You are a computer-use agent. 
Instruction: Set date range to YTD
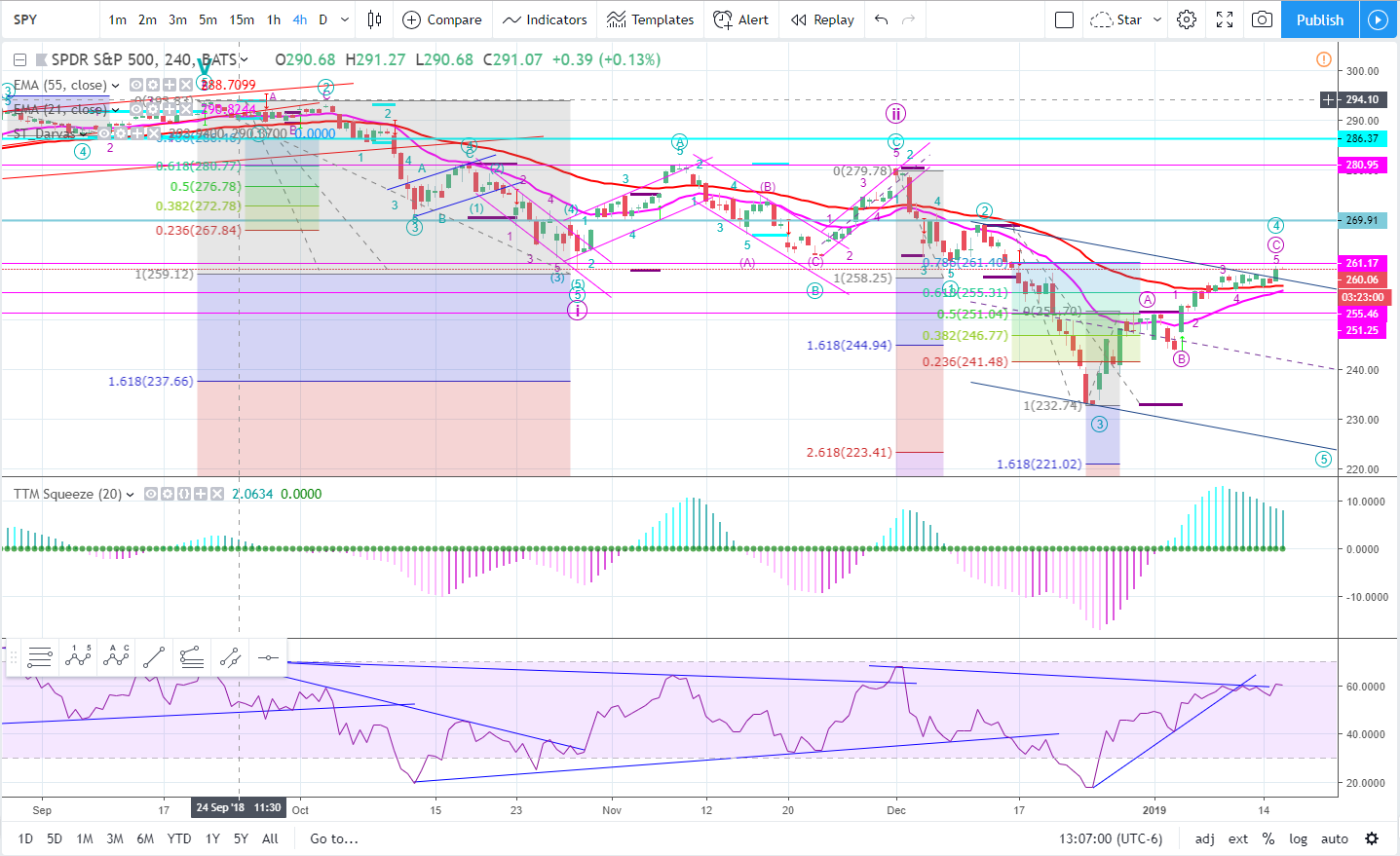click(x=179, y=838)
